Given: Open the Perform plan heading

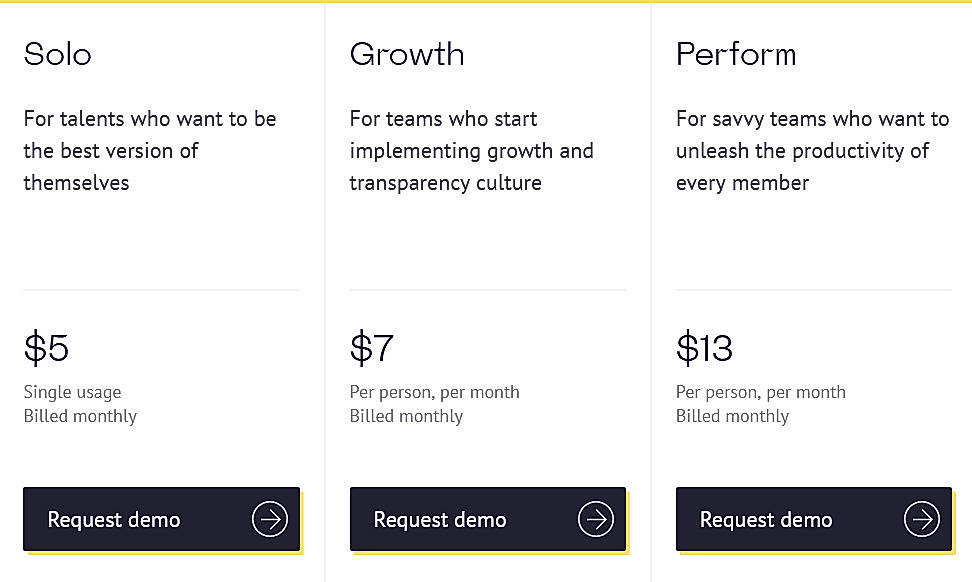Looking at the screenshot, I should coord(736,54).
